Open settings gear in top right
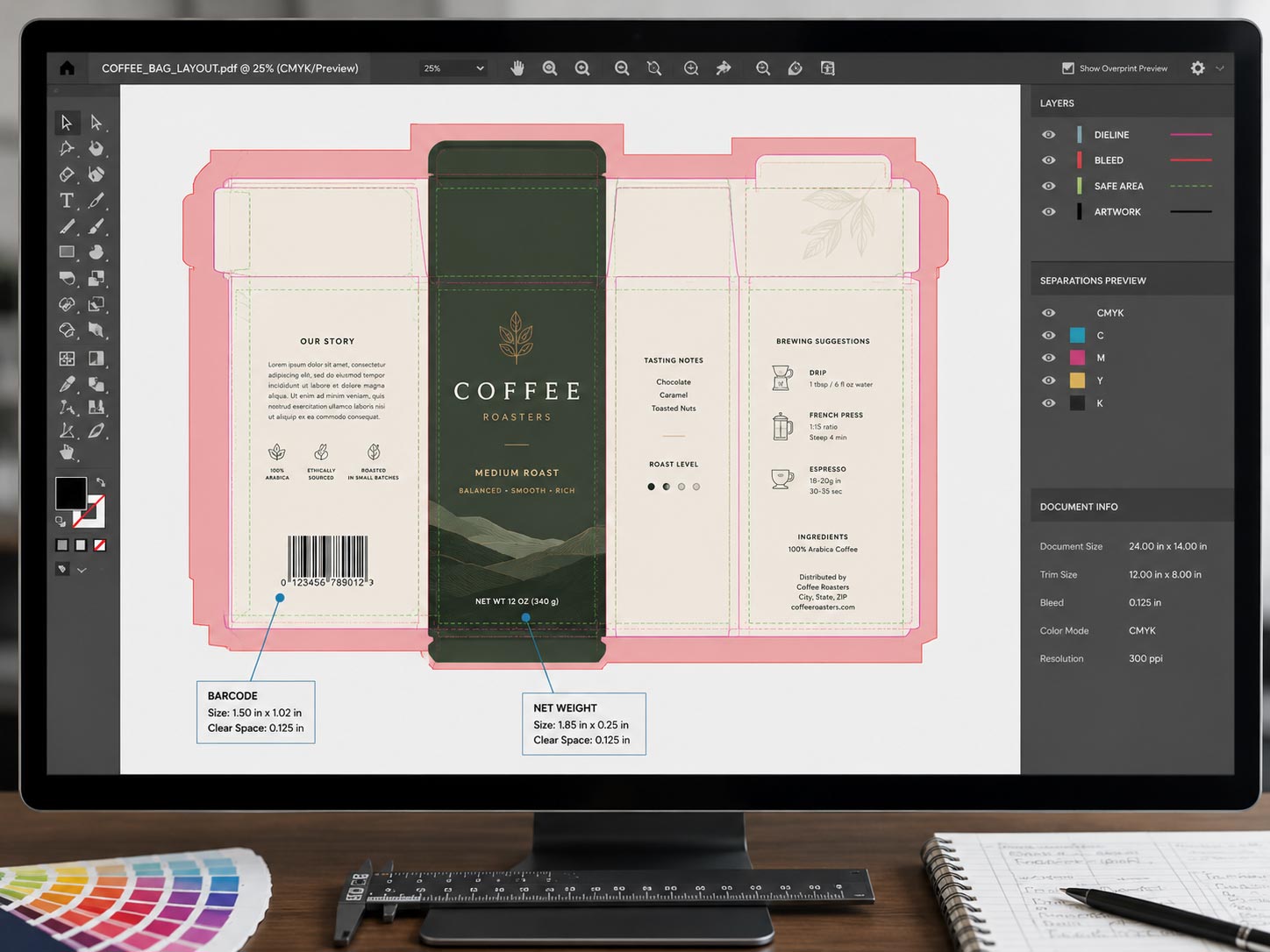 click(1198, 67)
